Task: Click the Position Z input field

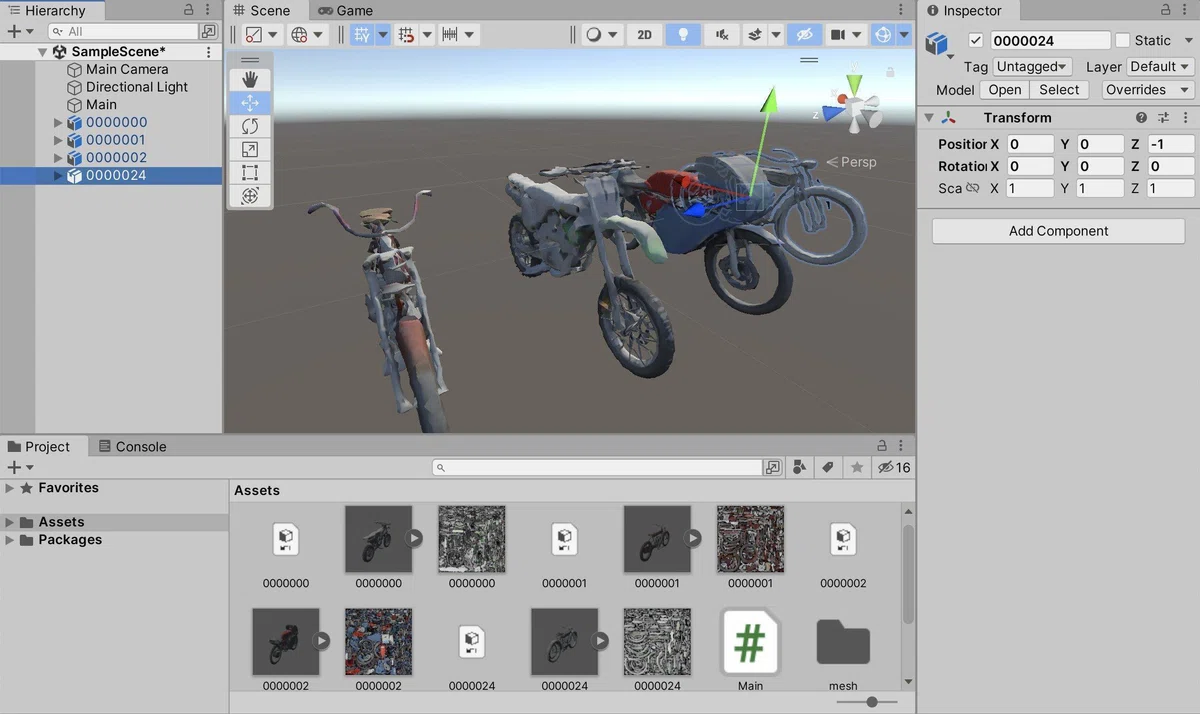Action: pos(1170,144)
